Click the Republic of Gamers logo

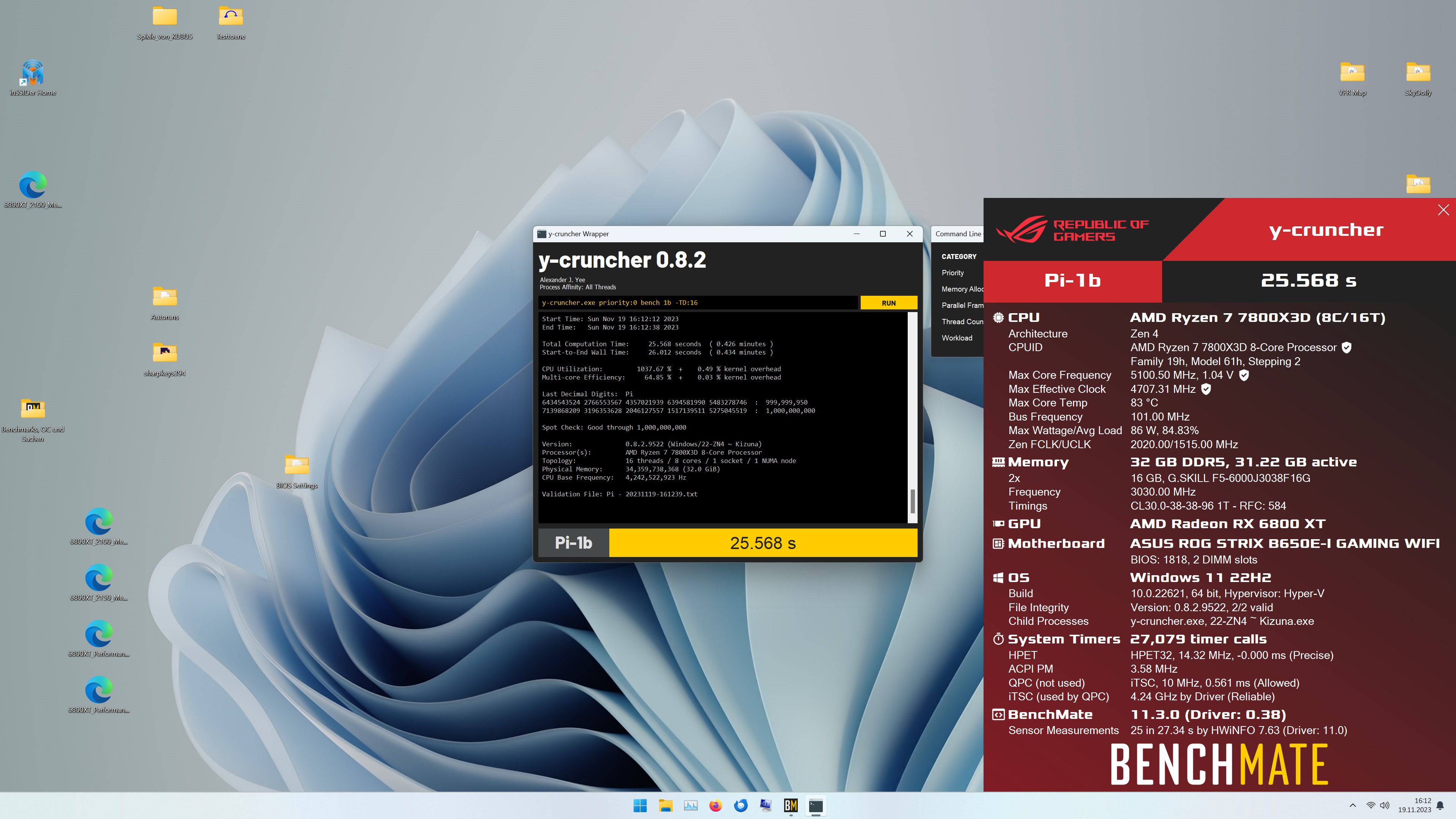point(1072,229)
